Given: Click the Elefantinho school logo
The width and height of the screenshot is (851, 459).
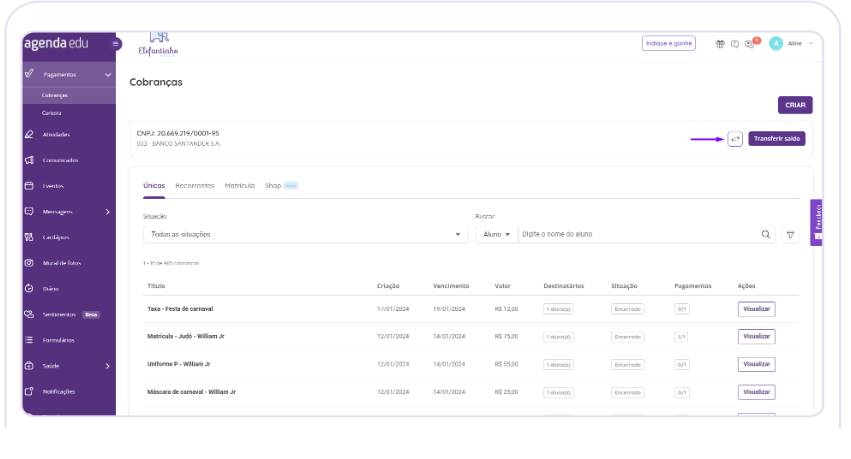Looking at the screenshot, I should click(x=158, y=43).
